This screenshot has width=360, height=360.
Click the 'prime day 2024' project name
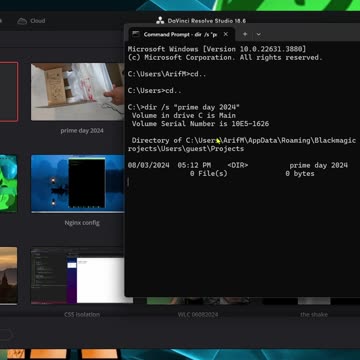pyautogui.click(x=82, y=131)
